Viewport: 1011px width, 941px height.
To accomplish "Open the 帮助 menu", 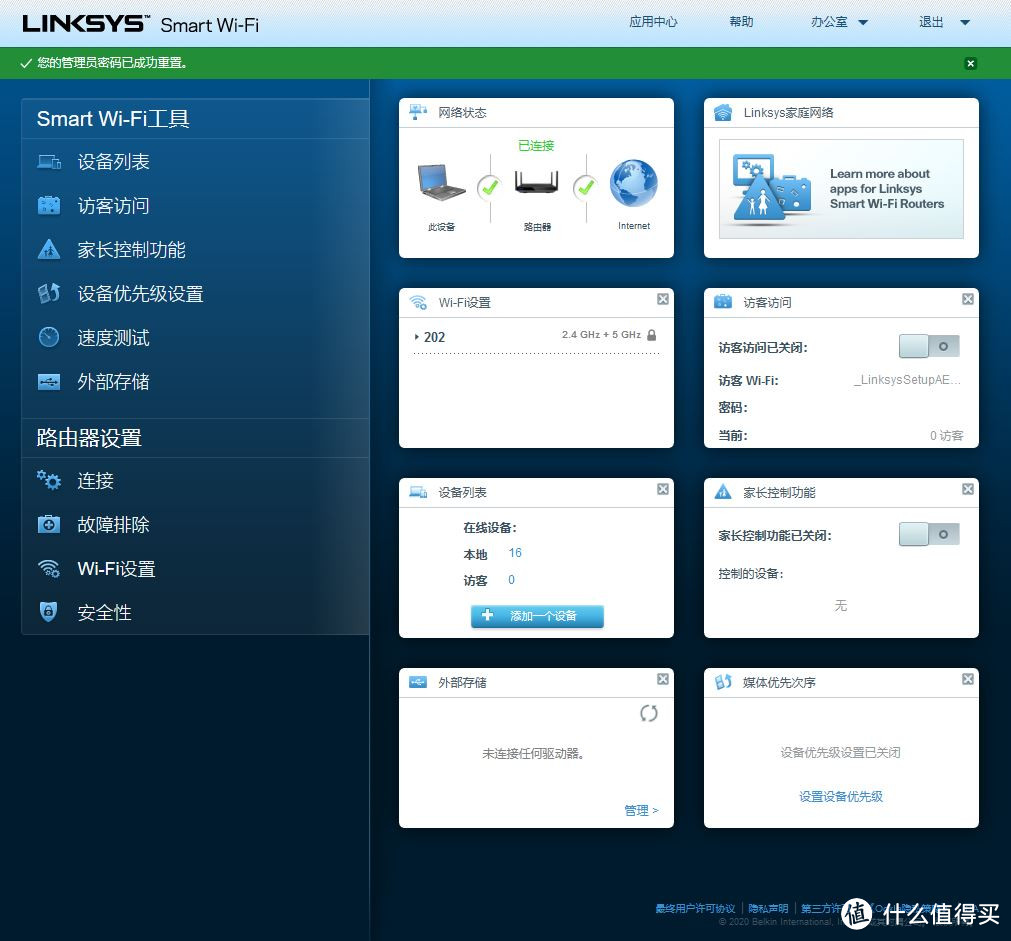I will pos(741,22).
